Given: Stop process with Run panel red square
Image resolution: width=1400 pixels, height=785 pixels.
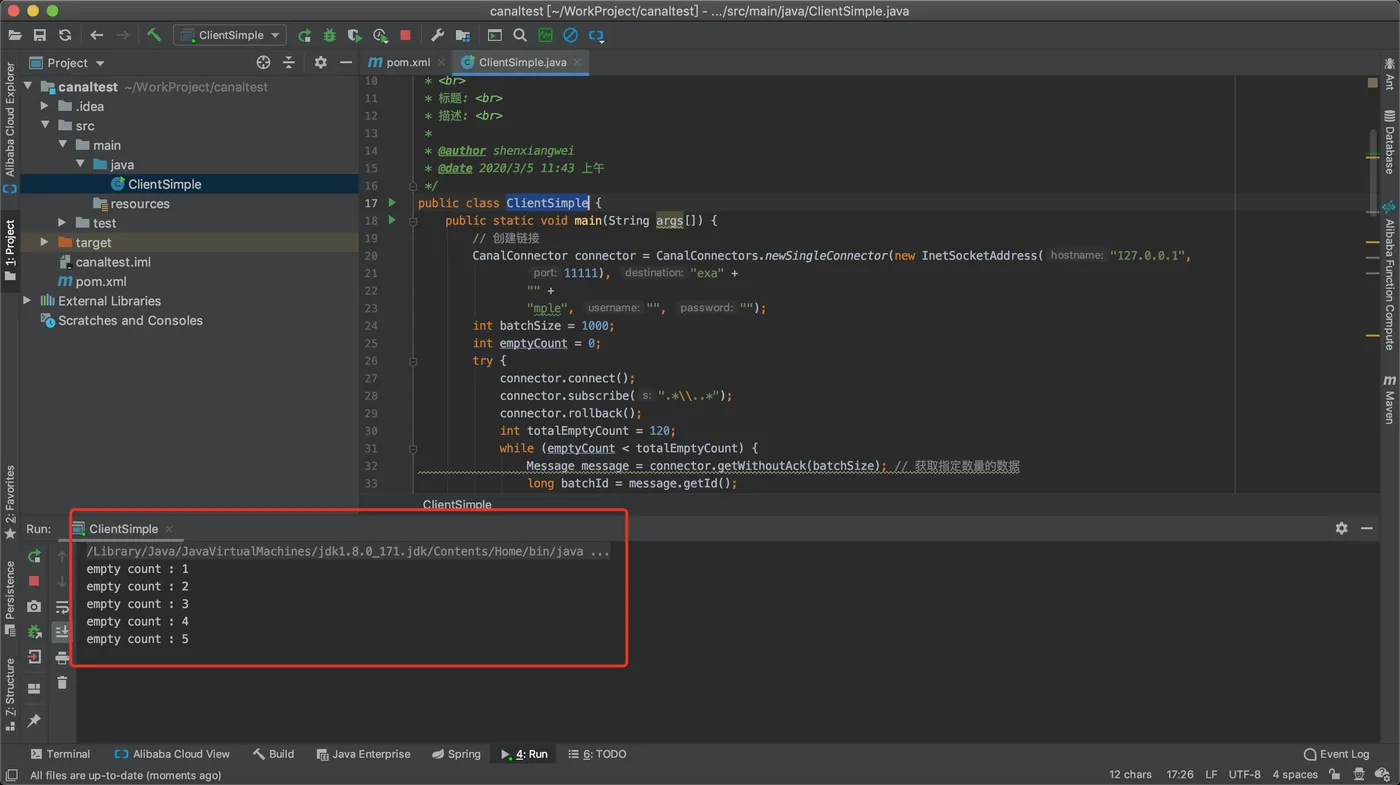Looking at the screenshot, I should click(34, 581).
